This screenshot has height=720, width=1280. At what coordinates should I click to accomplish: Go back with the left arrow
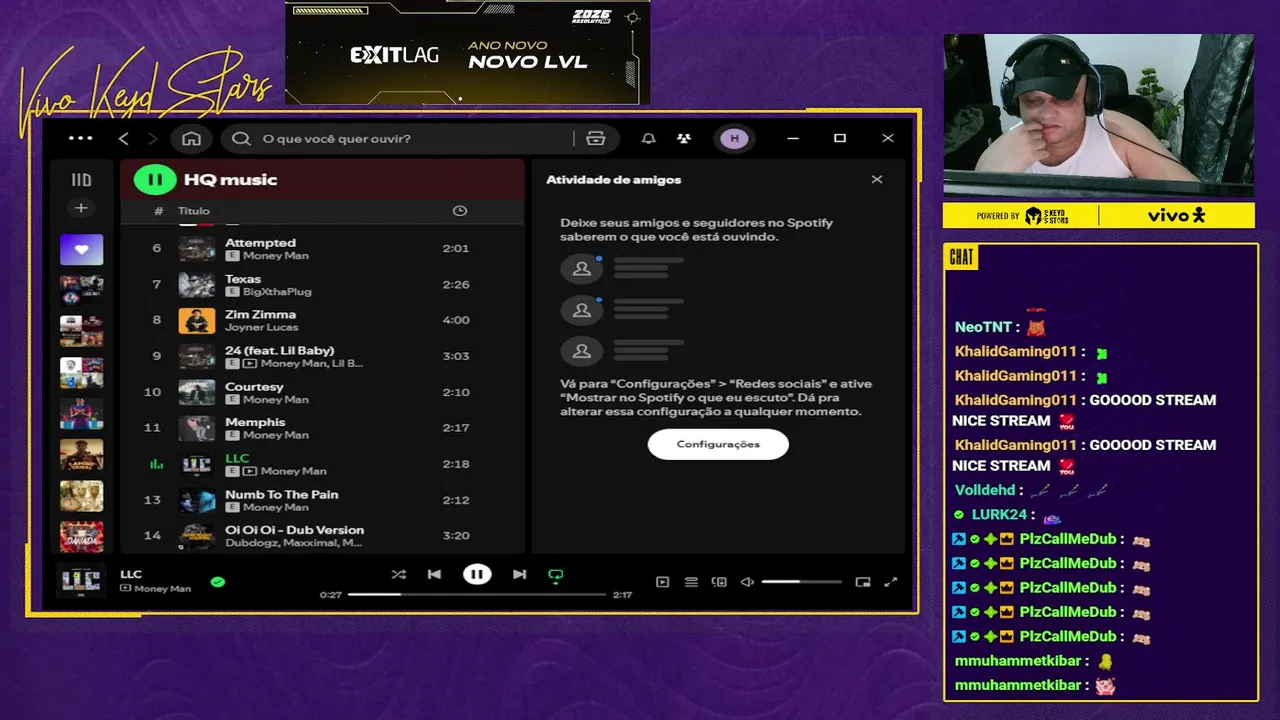124,139
